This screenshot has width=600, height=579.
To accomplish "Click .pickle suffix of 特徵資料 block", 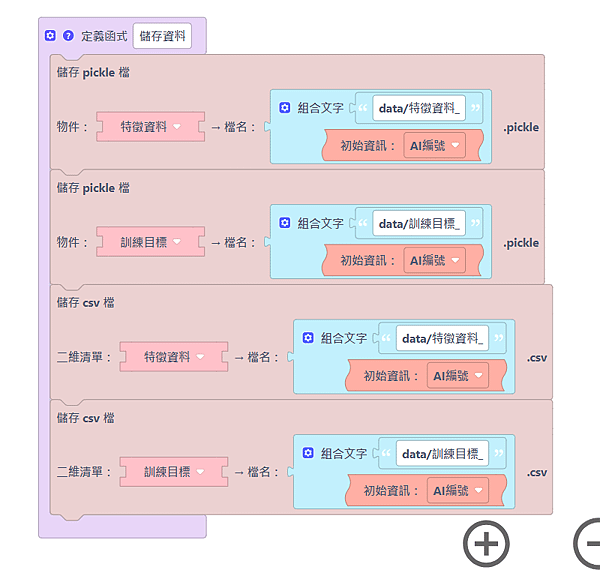I will [x=521, y=127].
